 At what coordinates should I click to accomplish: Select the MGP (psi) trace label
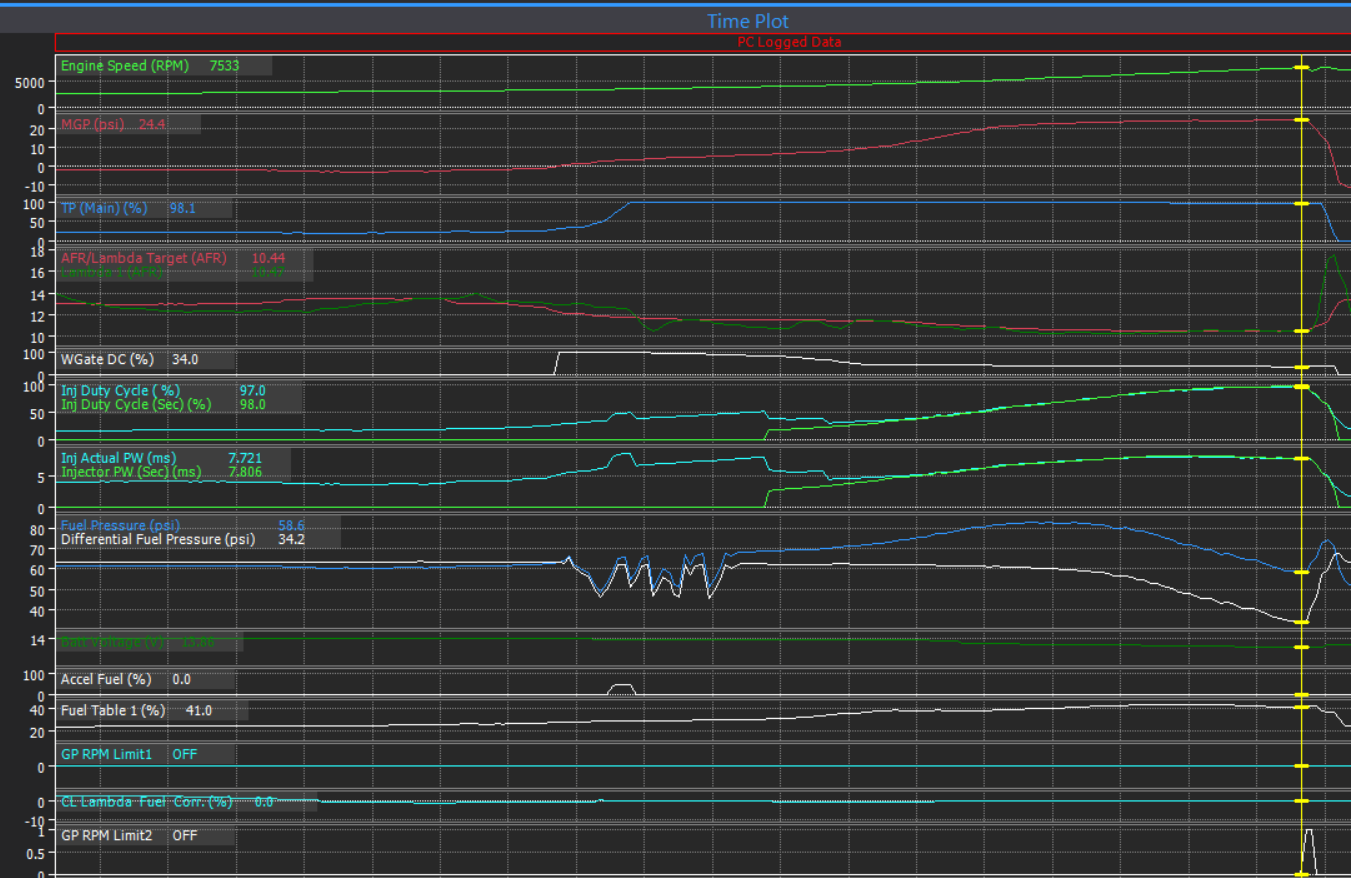tap(93, 124)
